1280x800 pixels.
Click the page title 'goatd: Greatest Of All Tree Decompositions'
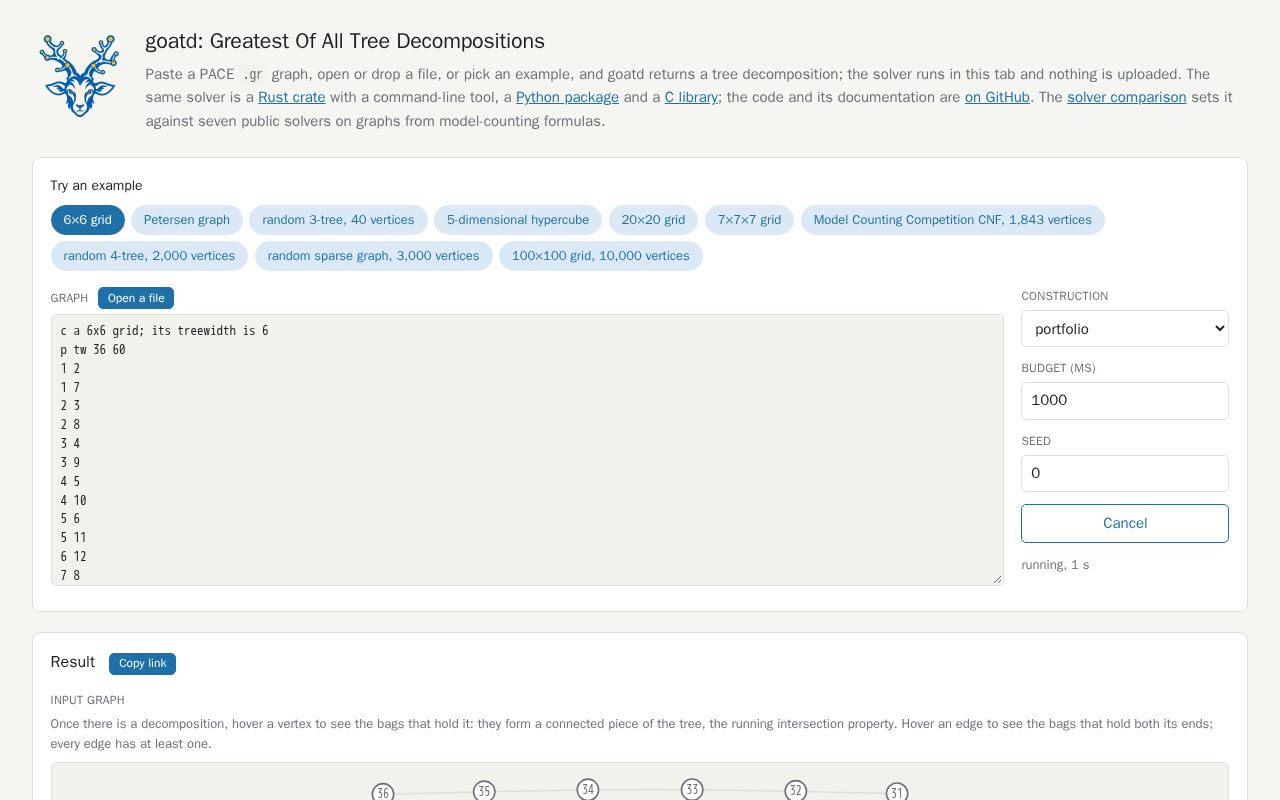(x=345, y=41)
